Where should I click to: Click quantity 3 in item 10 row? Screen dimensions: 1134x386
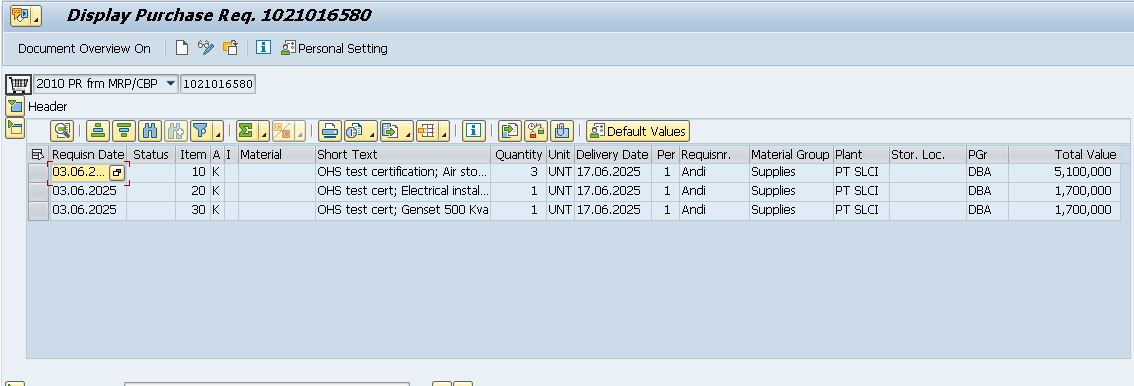(x=519, y=173)
